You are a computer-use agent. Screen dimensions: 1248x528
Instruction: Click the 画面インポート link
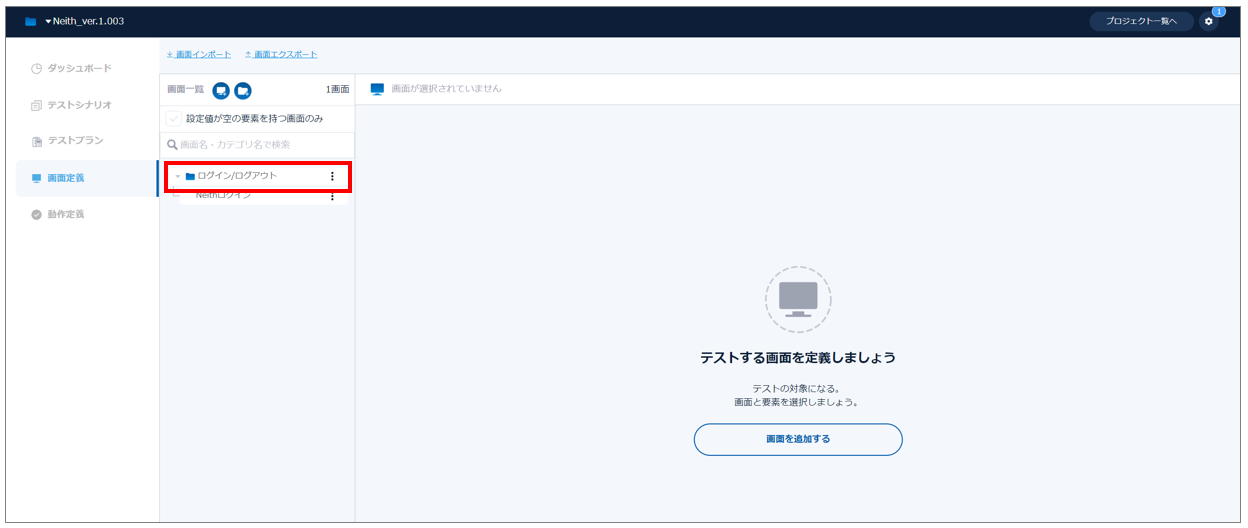click(x=202, y=55)
